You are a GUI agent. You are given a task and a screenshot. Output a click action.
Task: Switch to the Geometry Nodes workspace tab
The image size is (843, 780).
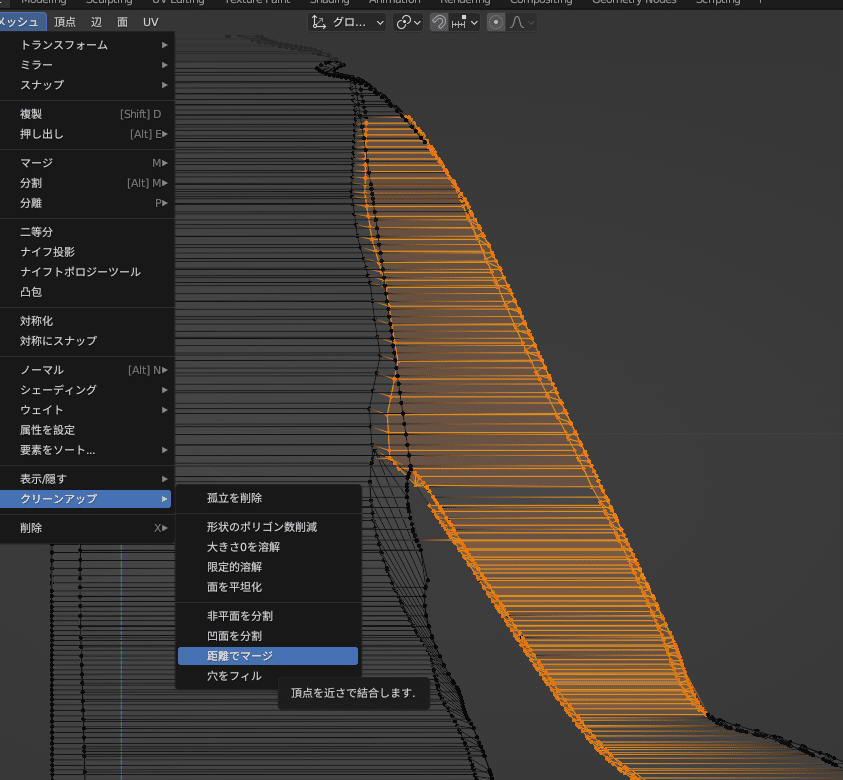click(x=634, y=2)
